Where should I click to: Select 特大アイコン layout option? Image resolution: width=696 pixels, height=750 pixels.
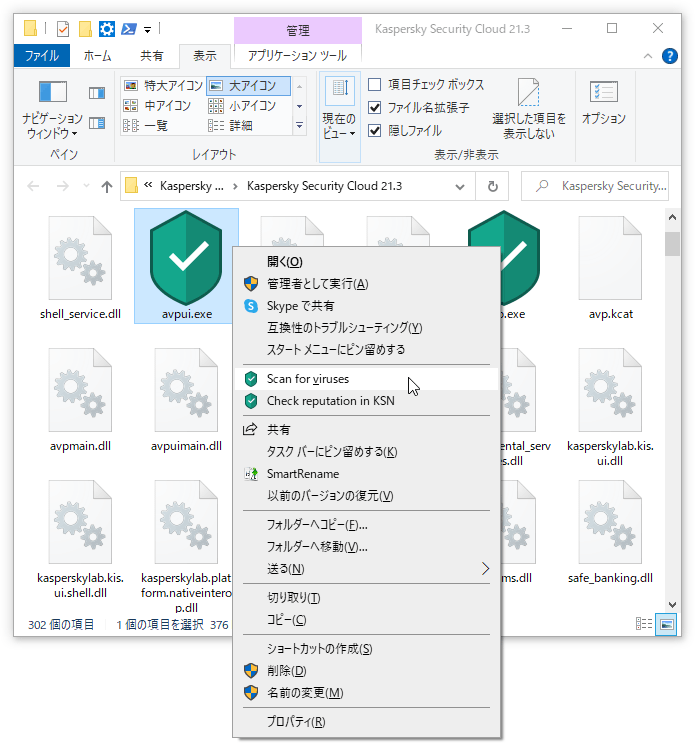pyautogui.click(x=163, y=86)
